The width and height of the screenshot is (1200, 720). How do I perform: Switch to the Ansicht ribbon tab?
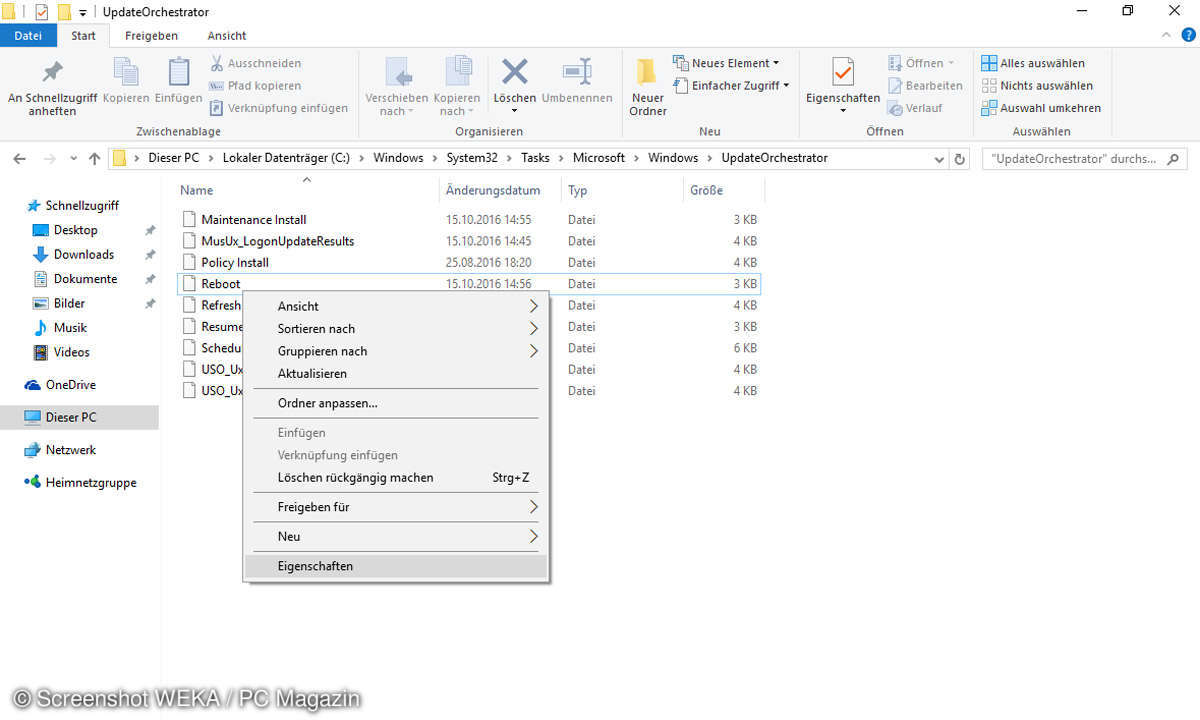pos(227,35)
